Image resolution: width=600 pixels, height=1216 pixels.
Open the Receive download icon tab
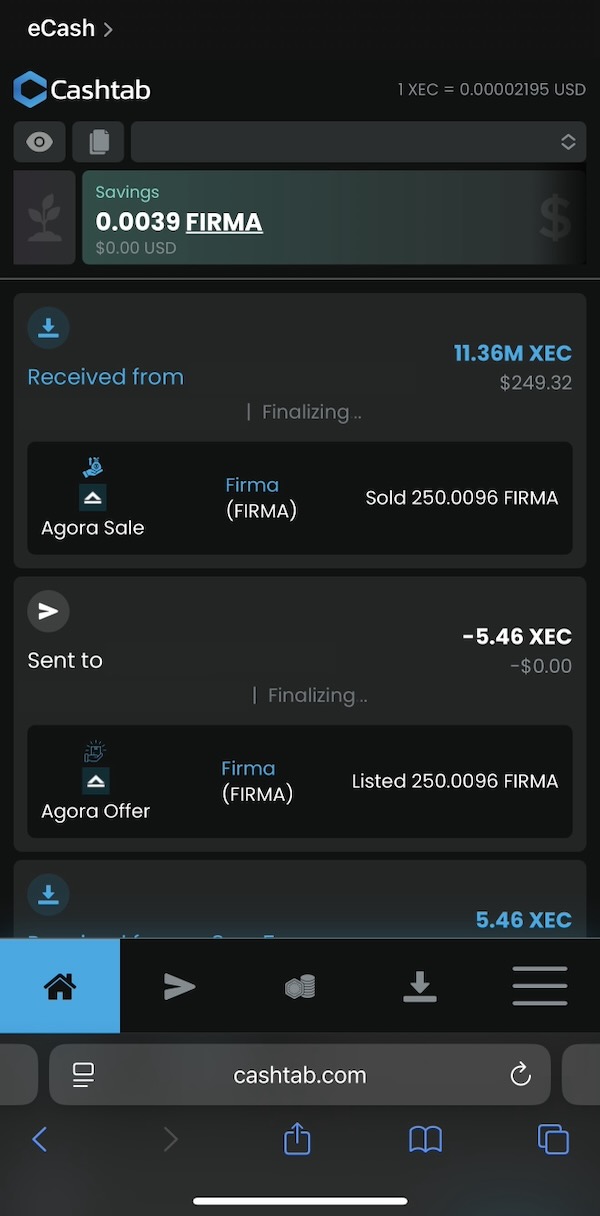pyautogui.click(x=420, y=986)
